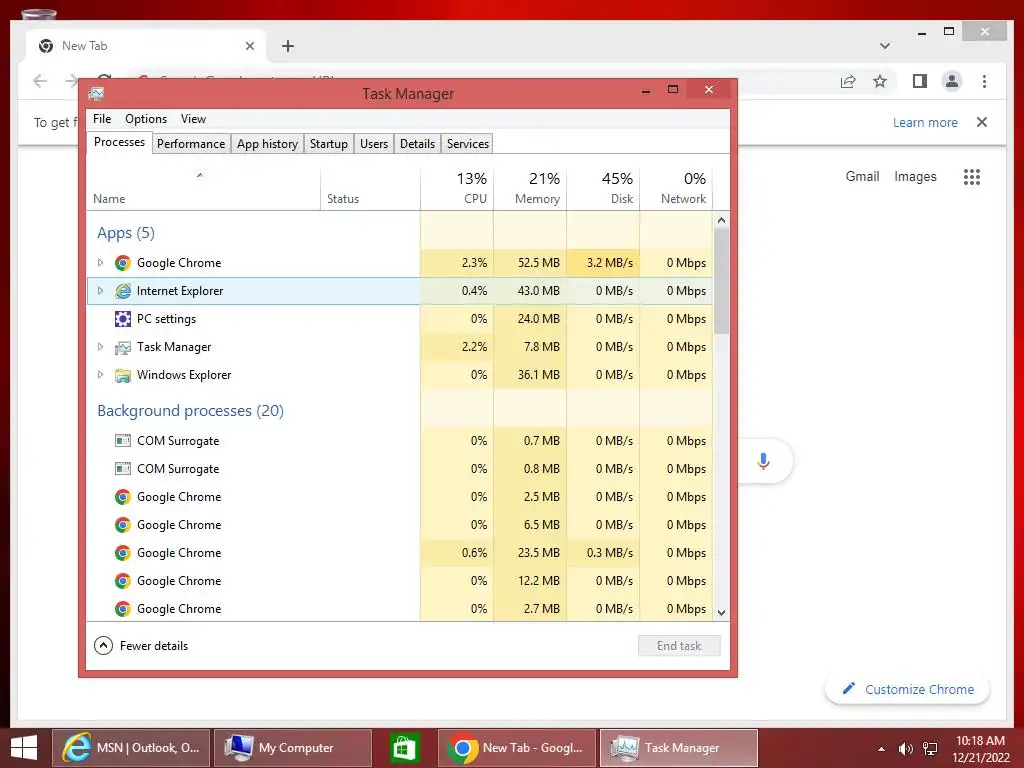This screenshot has height=768, width=1024.
Task: Open Chrome three-dot menu
Action: click(984, 81)
